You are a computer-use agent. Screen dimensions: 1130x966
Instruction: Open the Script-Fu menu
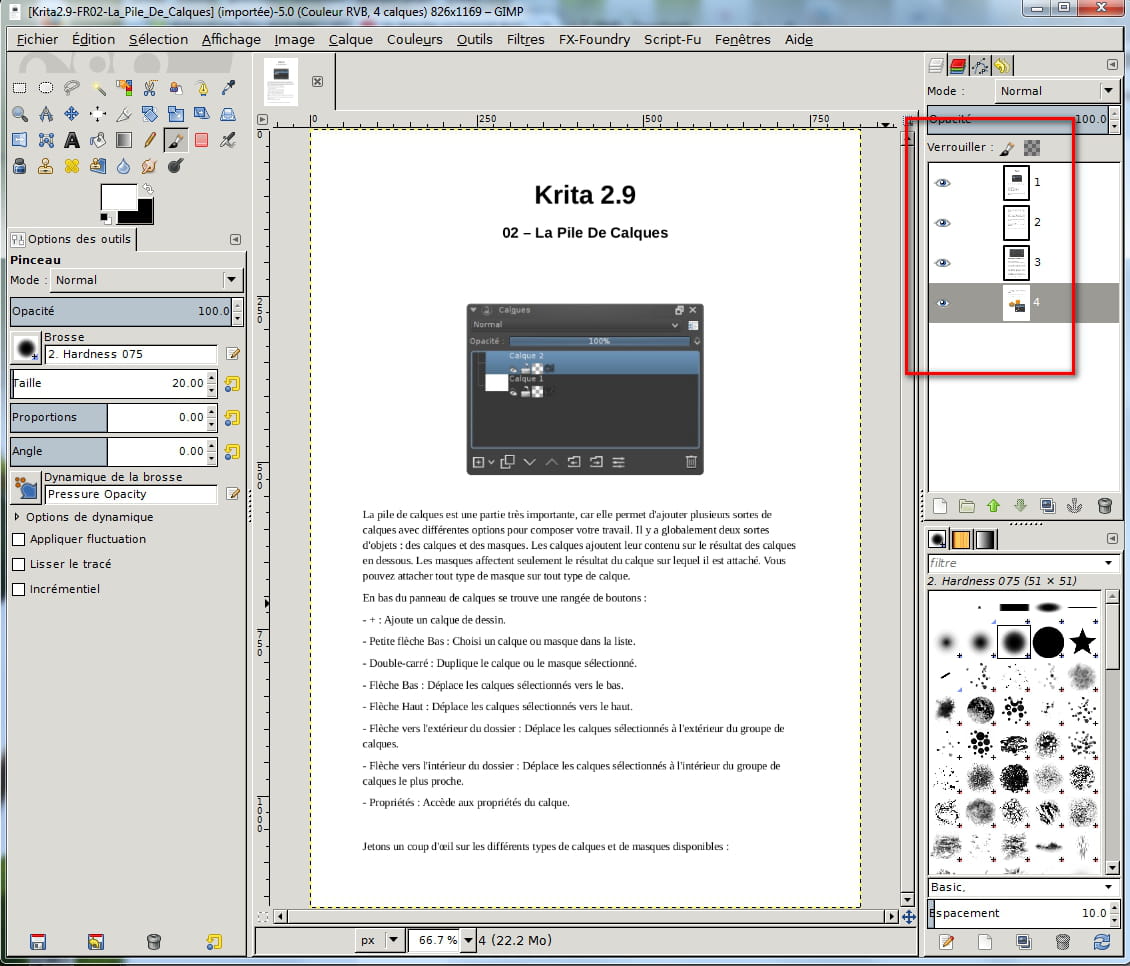672,40
